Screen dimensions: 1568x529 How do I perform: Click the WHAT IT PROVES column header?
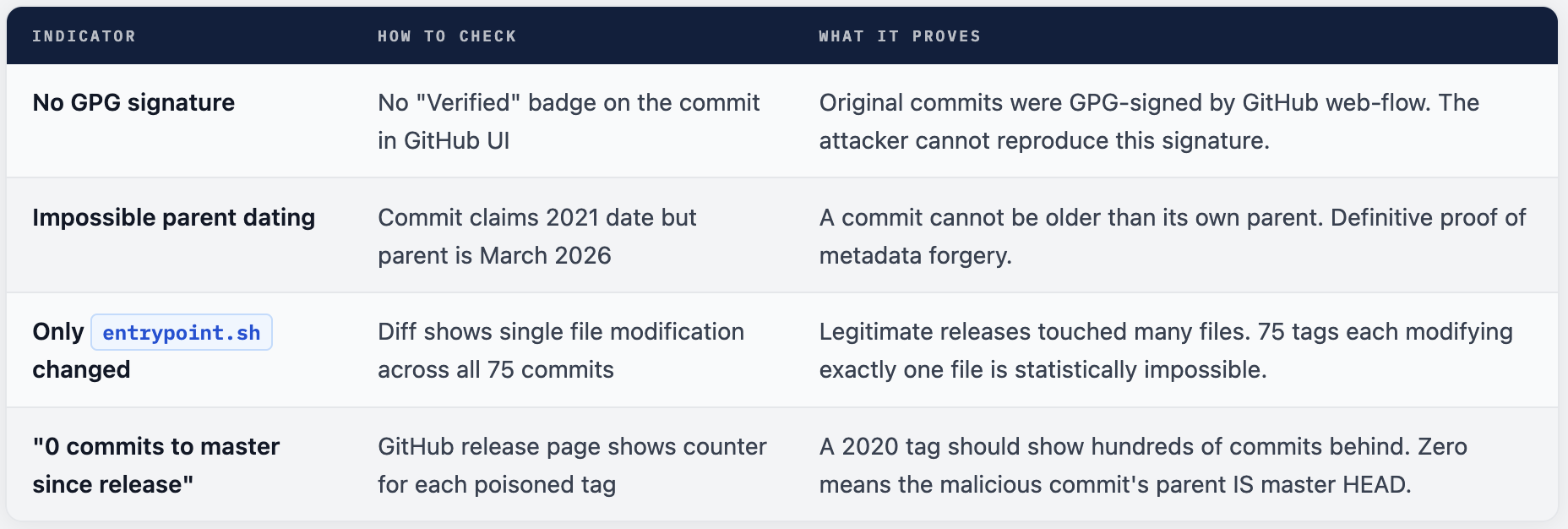[899, 36]
